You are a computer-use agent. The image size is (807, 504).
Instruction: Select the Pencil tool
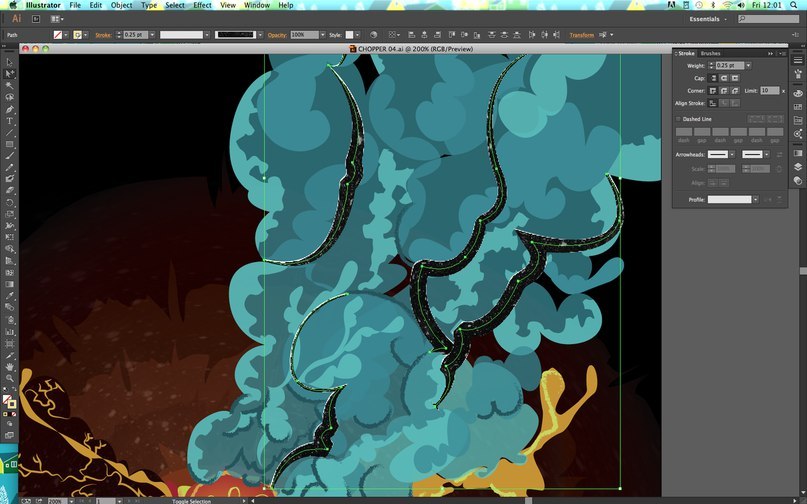coord(9,168)
